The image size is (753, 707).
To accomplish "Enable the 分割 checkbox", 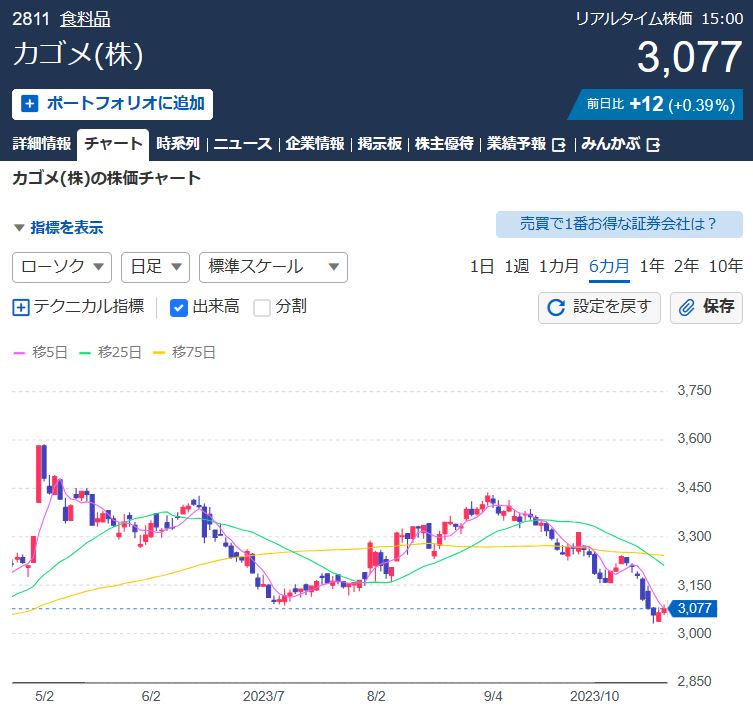I will 262,308.
